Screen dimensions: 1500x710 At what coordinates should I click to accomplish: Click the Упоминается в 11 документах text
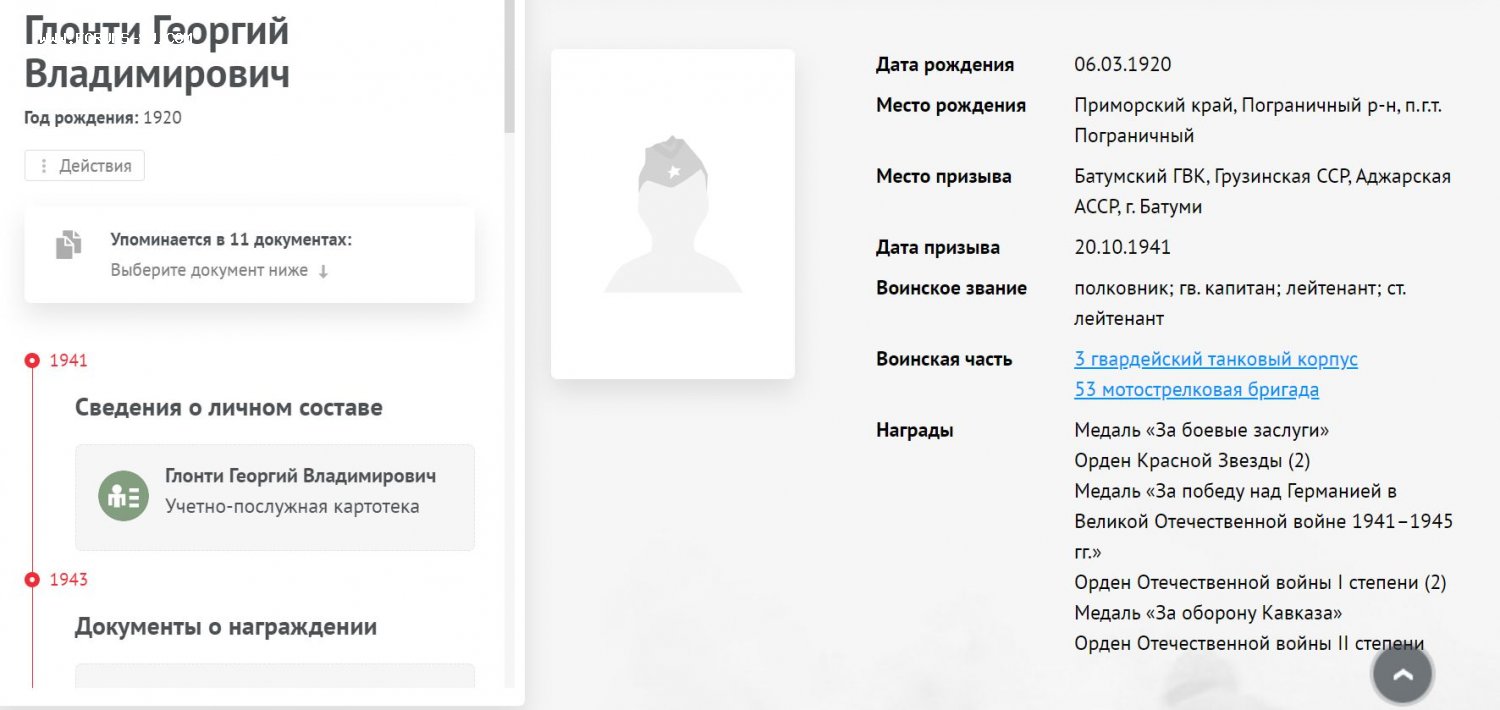click(231, 240)
